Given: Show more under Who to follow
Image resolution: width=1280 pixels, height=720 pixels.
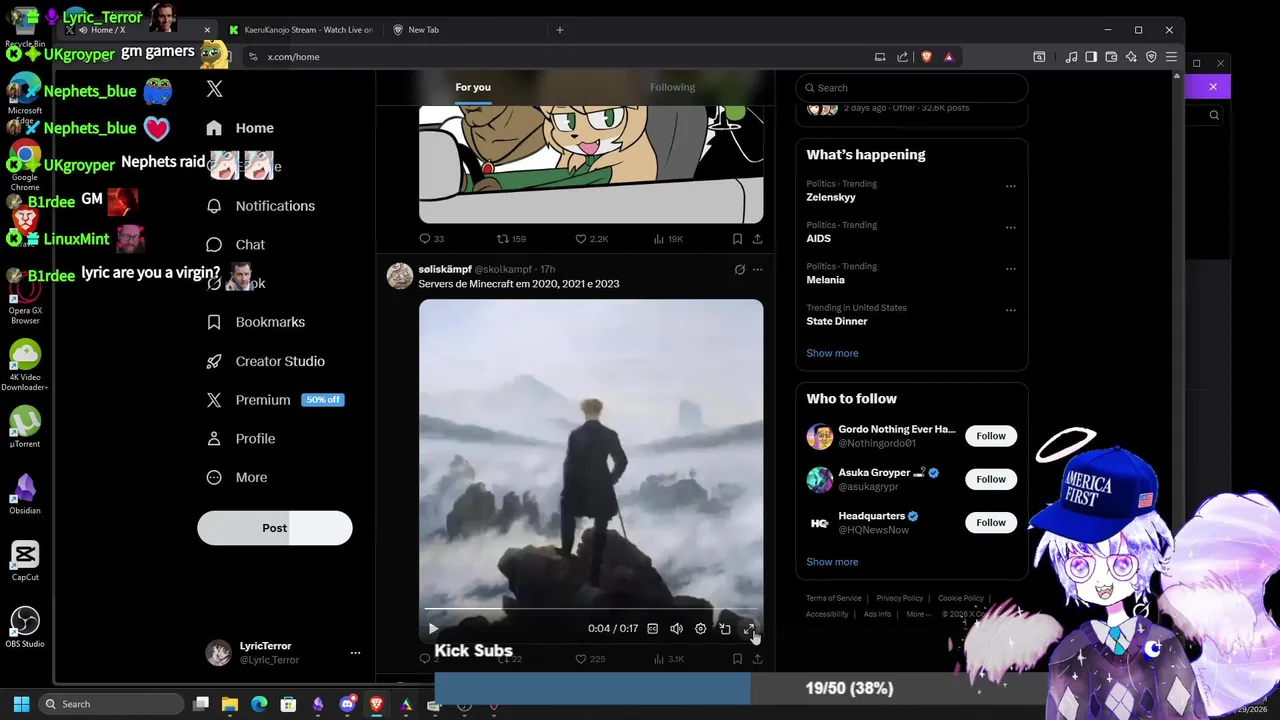Looking at the screenshot, I should pos(832,562).
